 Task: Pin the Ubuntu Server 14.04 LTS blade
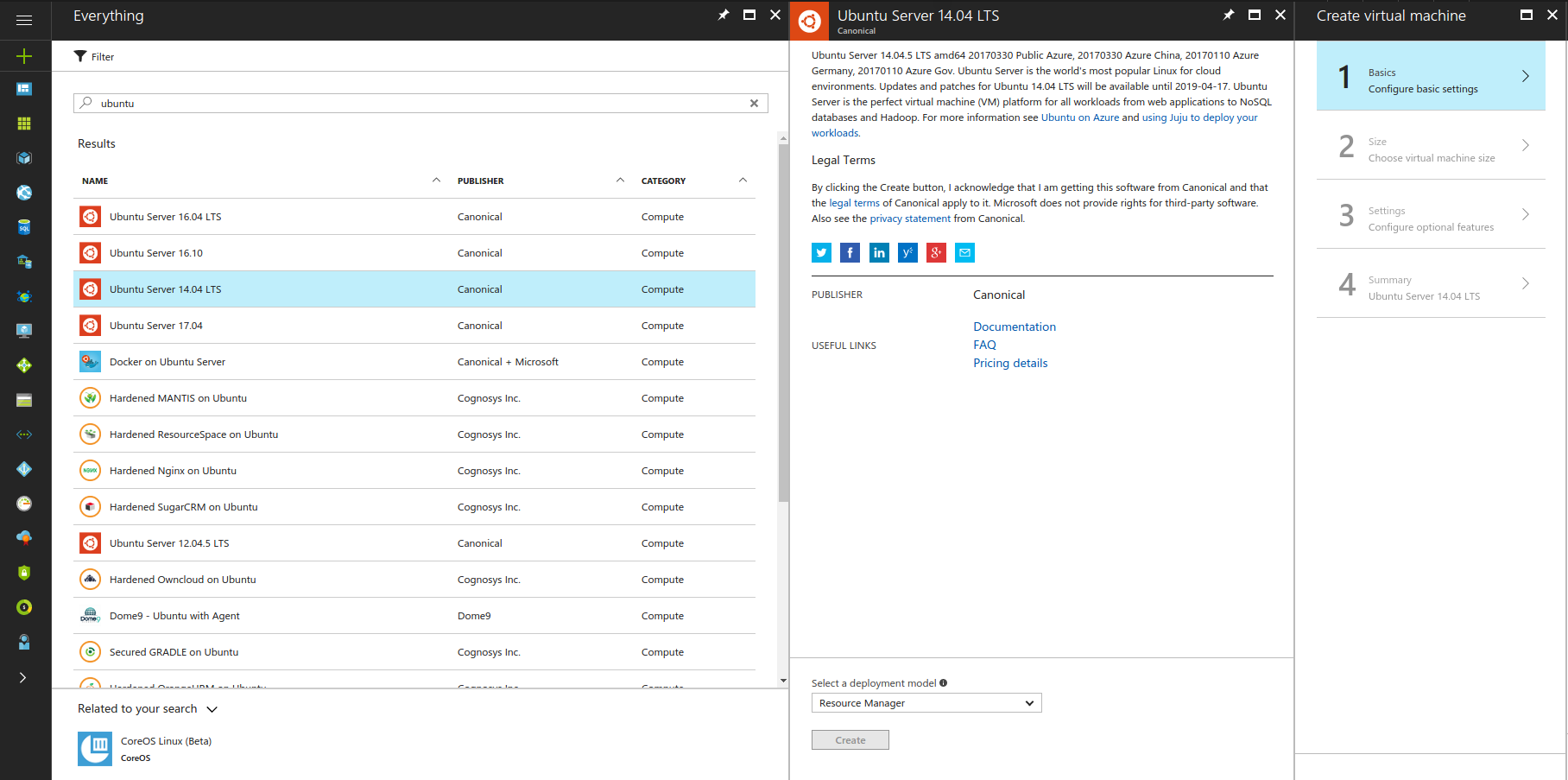[1229, 15]
